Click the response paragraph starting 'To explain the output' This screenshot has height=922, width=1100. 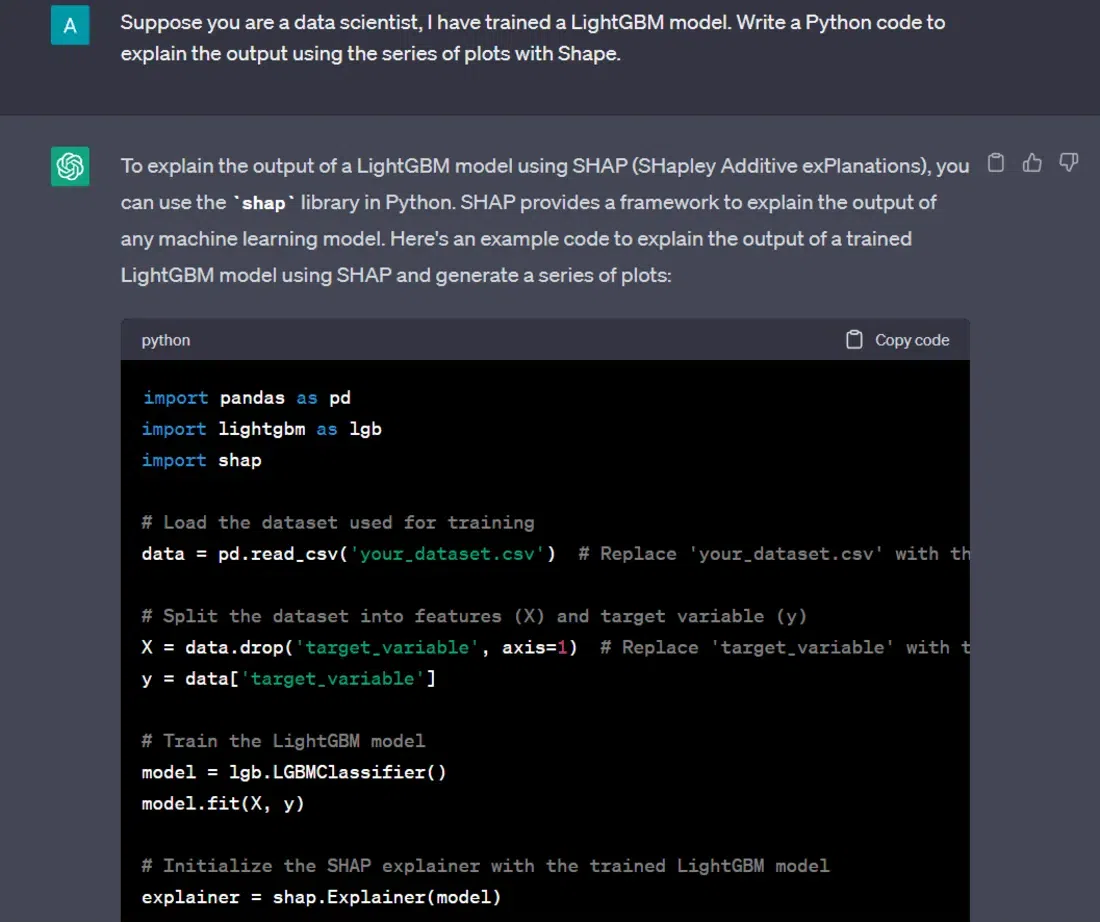point(544,220)
